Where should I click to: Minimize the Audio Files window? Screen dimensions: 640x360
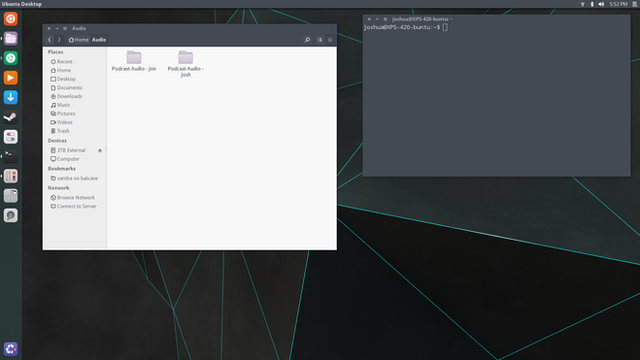[x=57, y=29]
